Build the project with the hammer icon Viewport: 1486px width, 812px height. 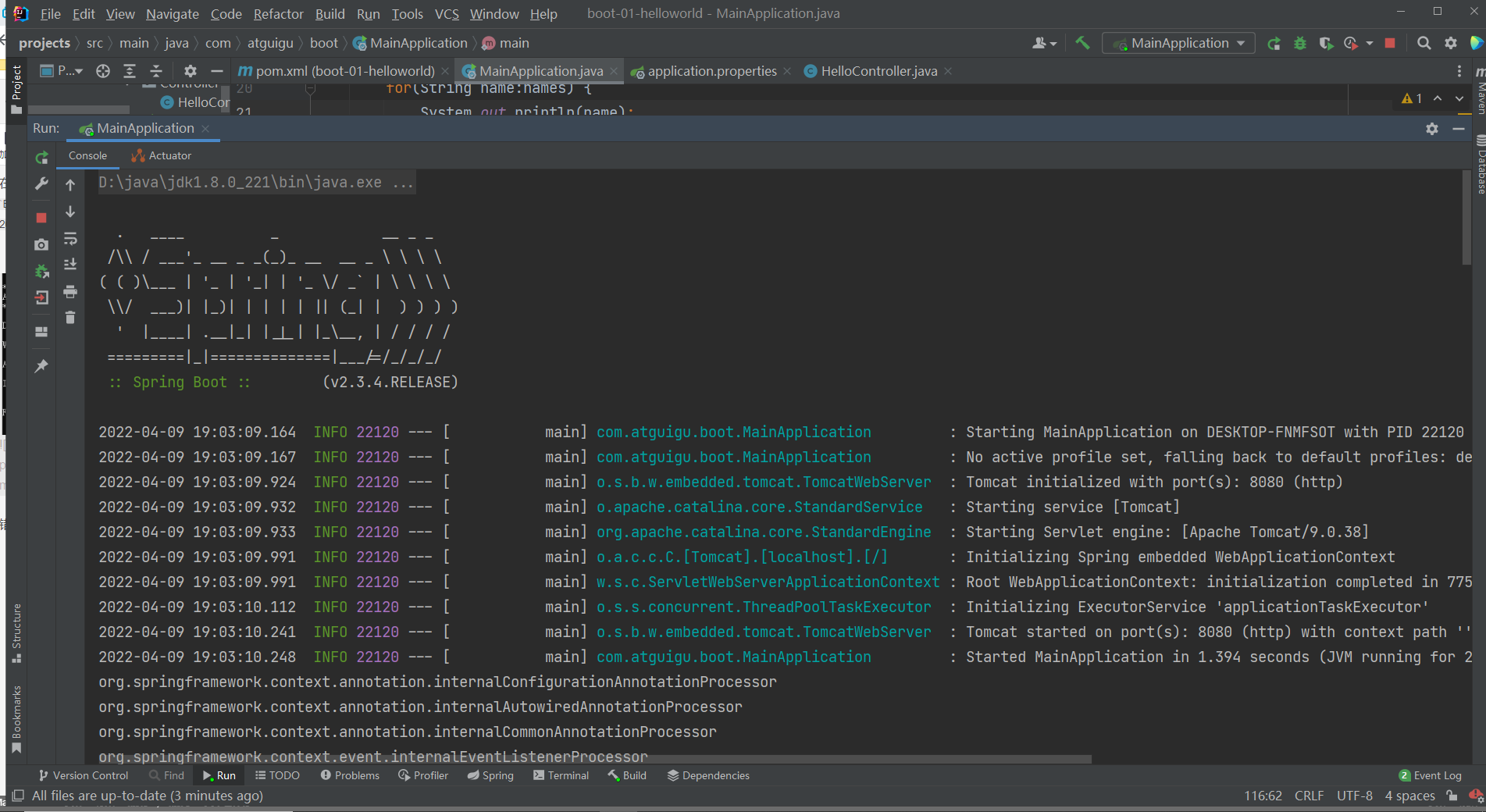[x=1082, y=43]
